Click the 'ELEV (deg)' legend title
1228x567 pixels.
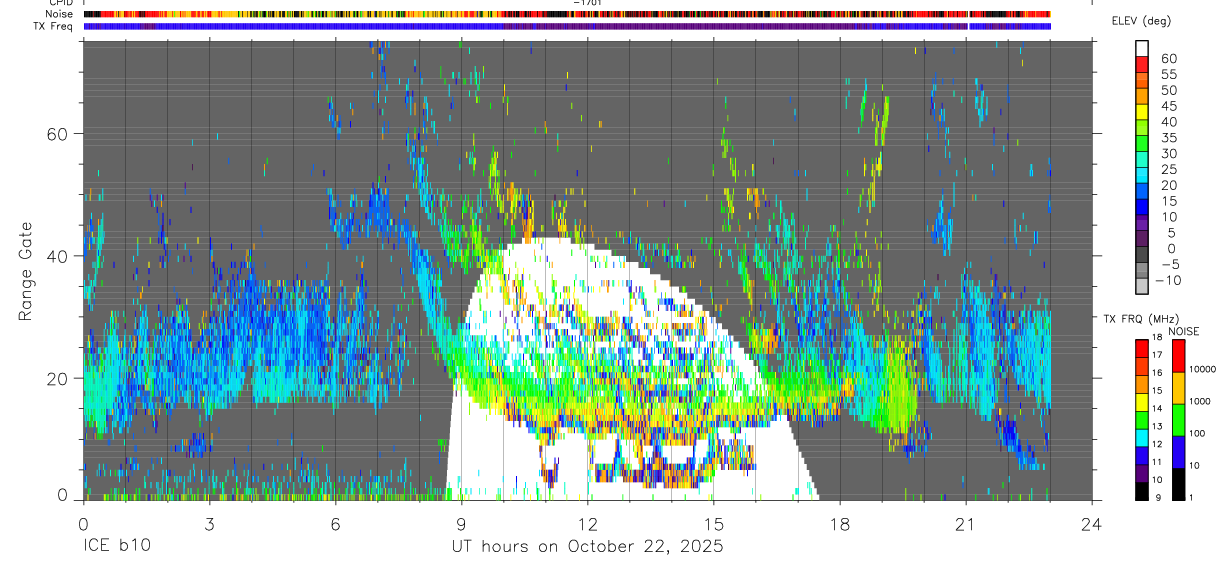point(1141,21)
